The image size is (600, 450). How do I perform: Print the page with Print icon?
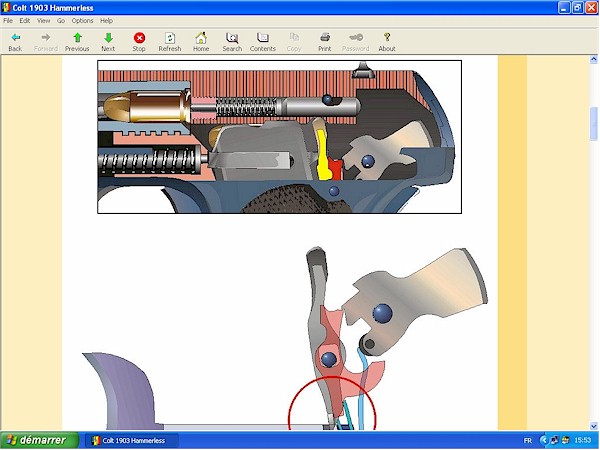(x=325, y=38)
